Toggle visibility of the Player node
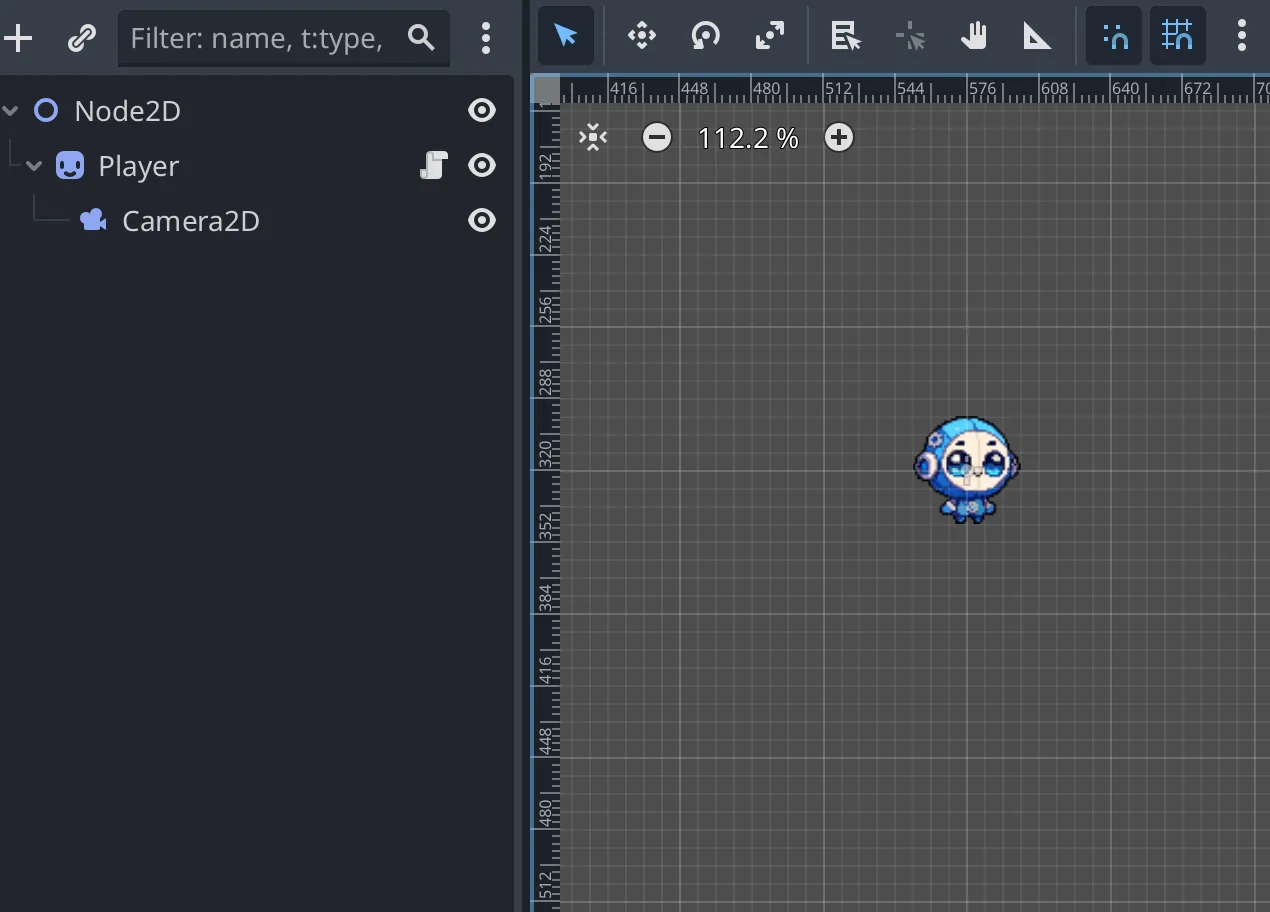Image resolution: width=1270 pixels, height=912 pixels. pos(482,165)
